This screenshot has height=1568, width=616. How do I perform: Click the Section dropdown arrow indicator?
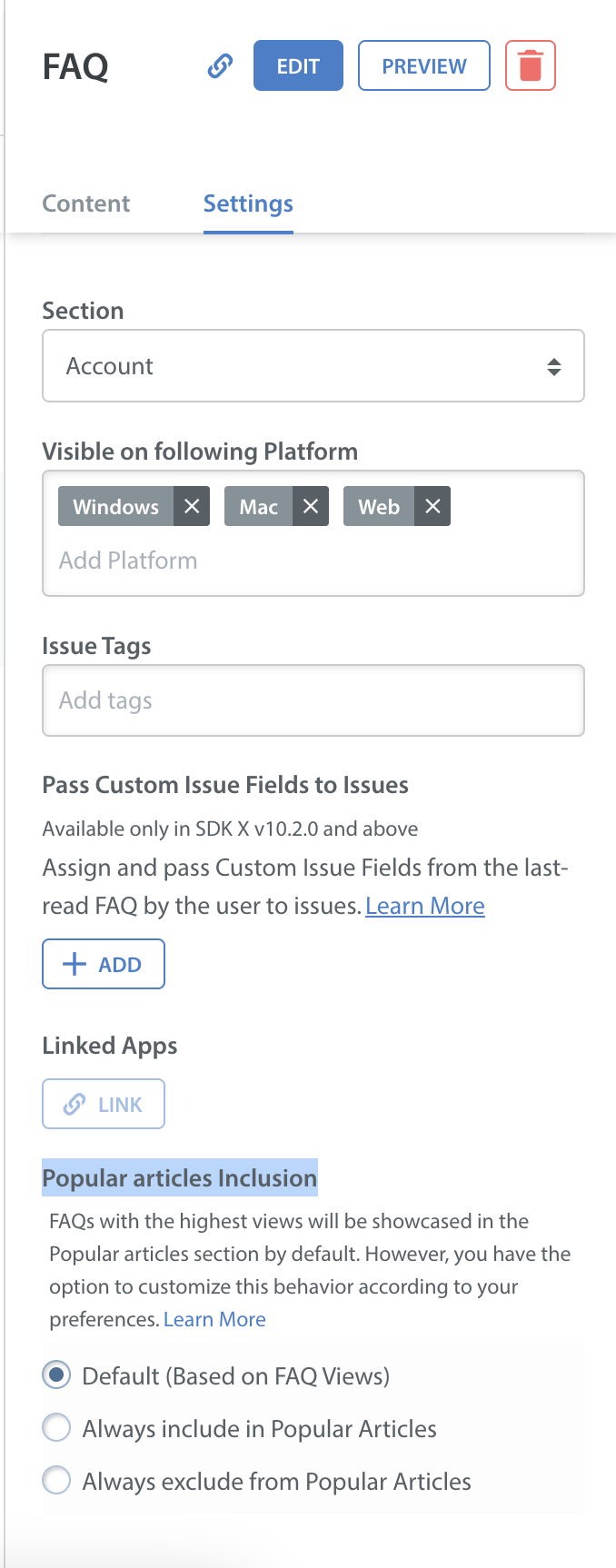tap(553, 367)
